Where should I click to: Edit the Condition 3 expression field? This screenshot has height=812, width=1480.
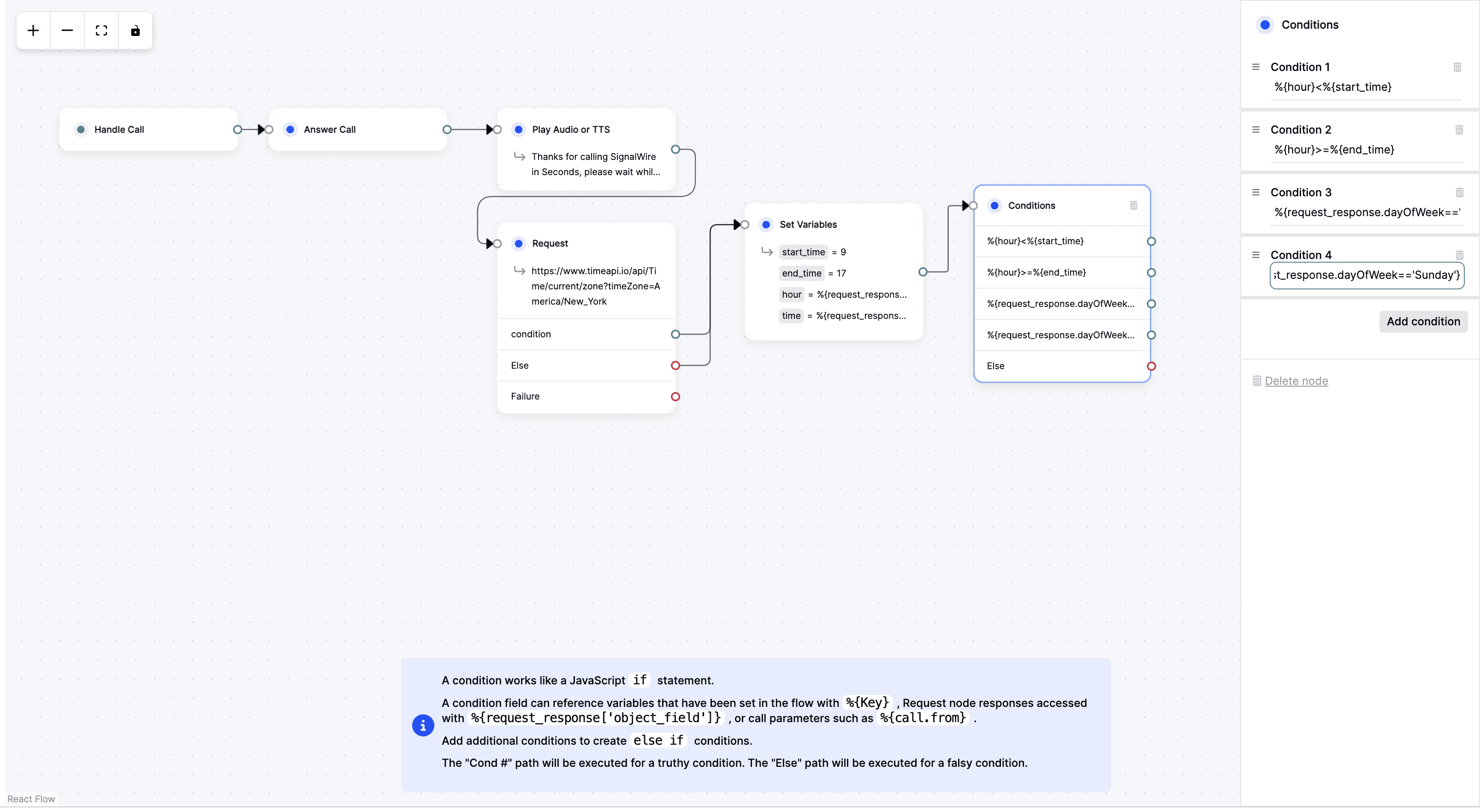coord(1366,212)
